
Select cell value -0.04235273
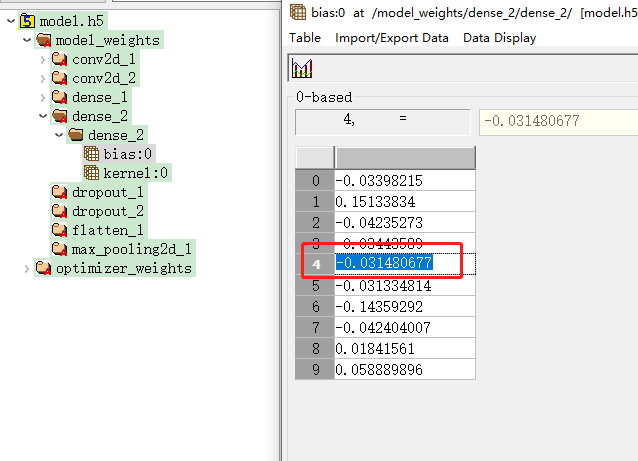coord(405,223)
